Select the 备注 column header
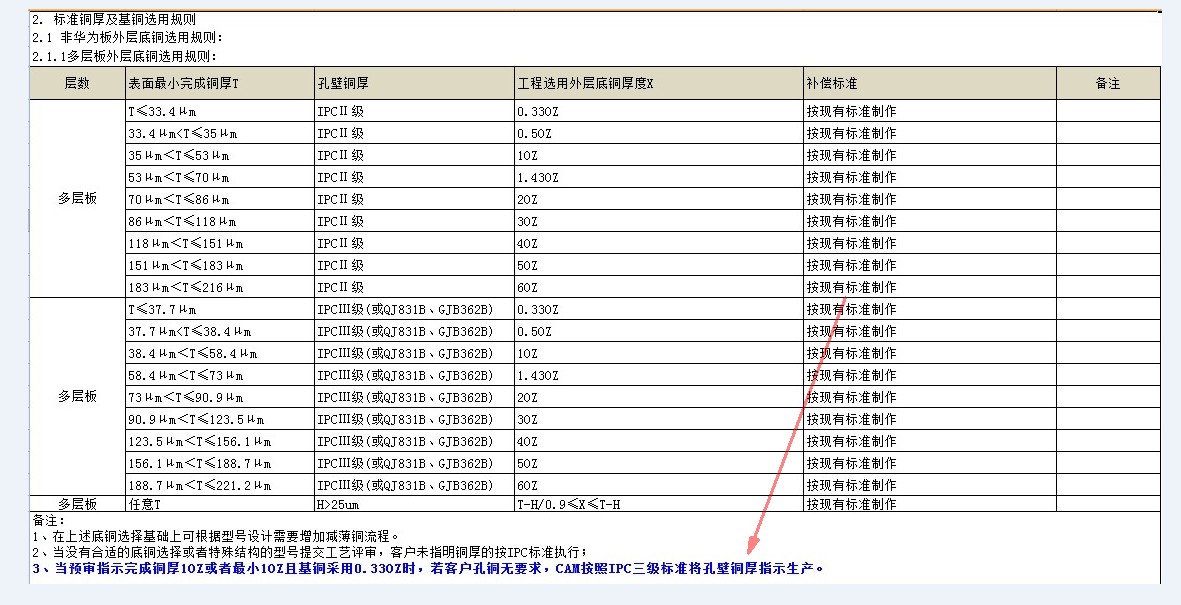The image size is (1181, 605). (1109, 84)
